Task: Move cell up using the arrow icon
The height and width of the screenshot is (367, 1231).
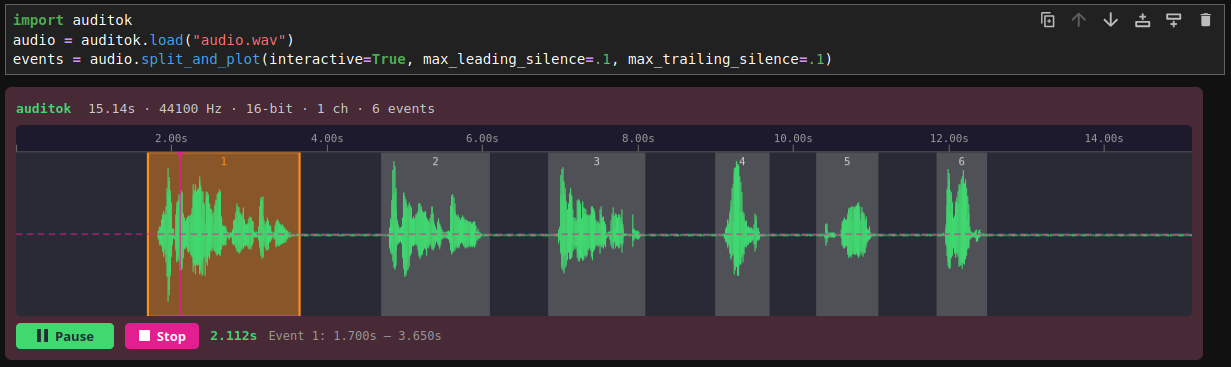Action: click(1079, 20)
